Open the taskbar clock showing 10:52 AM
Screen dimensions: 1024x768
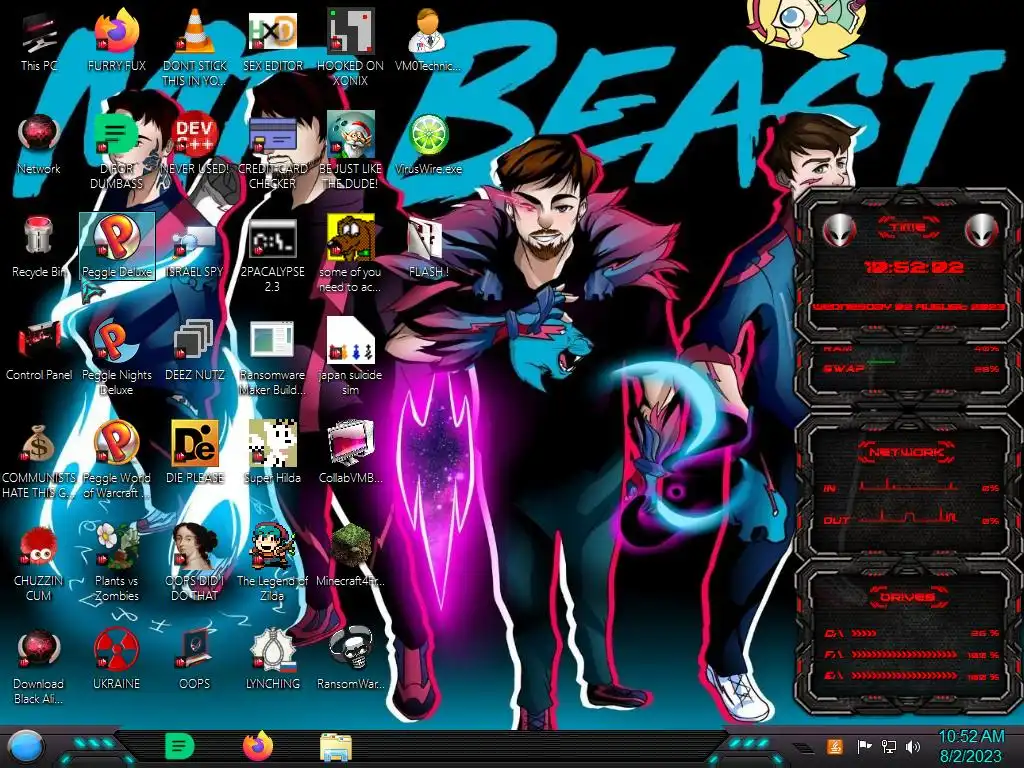(971, 746)
